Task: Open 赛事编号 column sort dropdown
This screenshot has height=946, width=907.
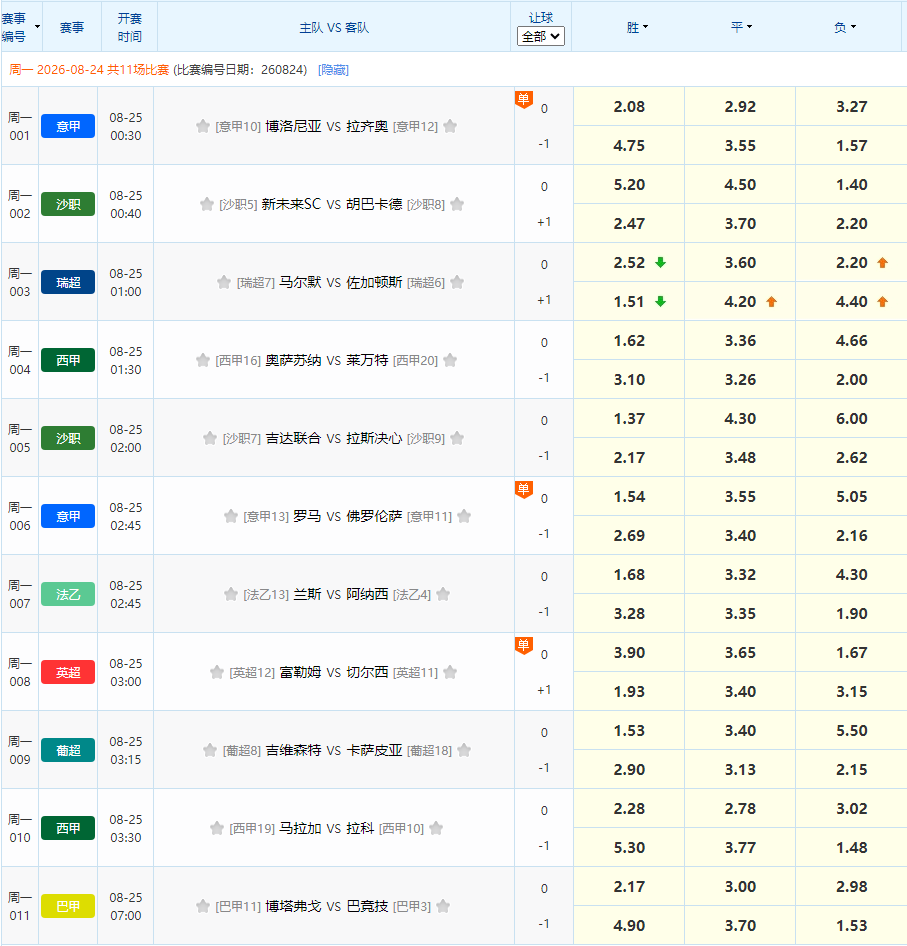Action: point(37,27)
